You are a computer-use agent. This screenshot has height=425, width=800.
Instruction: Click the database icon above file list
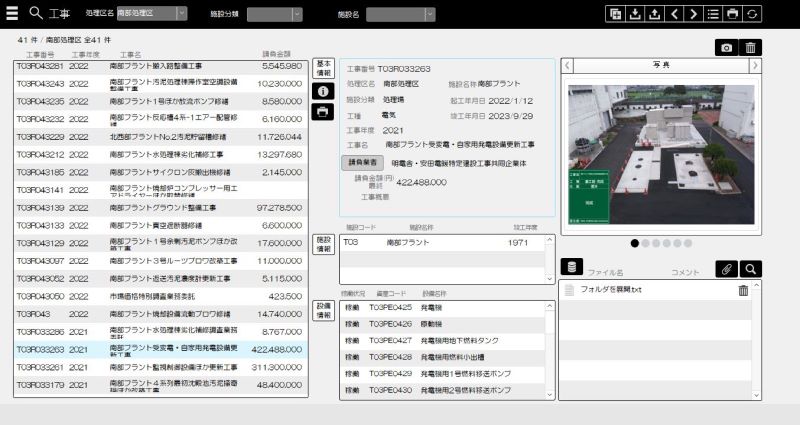pos(572,267)
